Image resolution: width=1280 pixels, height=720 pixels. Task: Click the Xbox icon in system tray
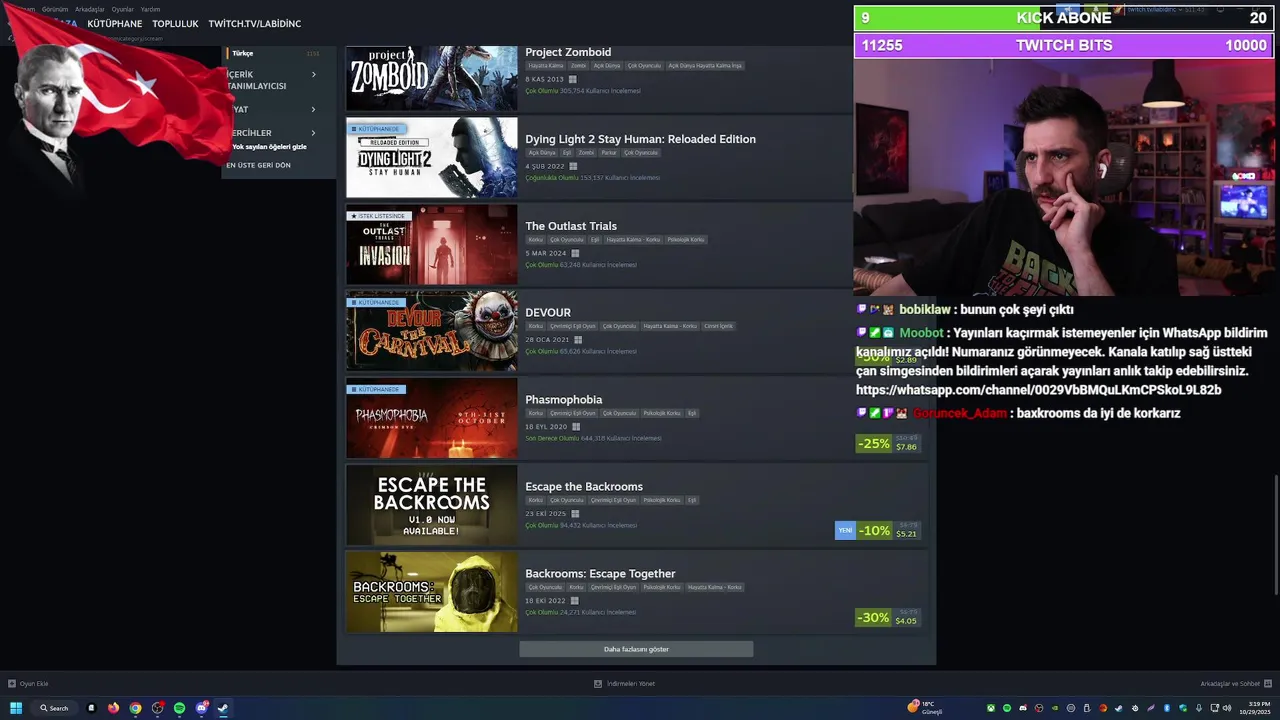point(992,708)
